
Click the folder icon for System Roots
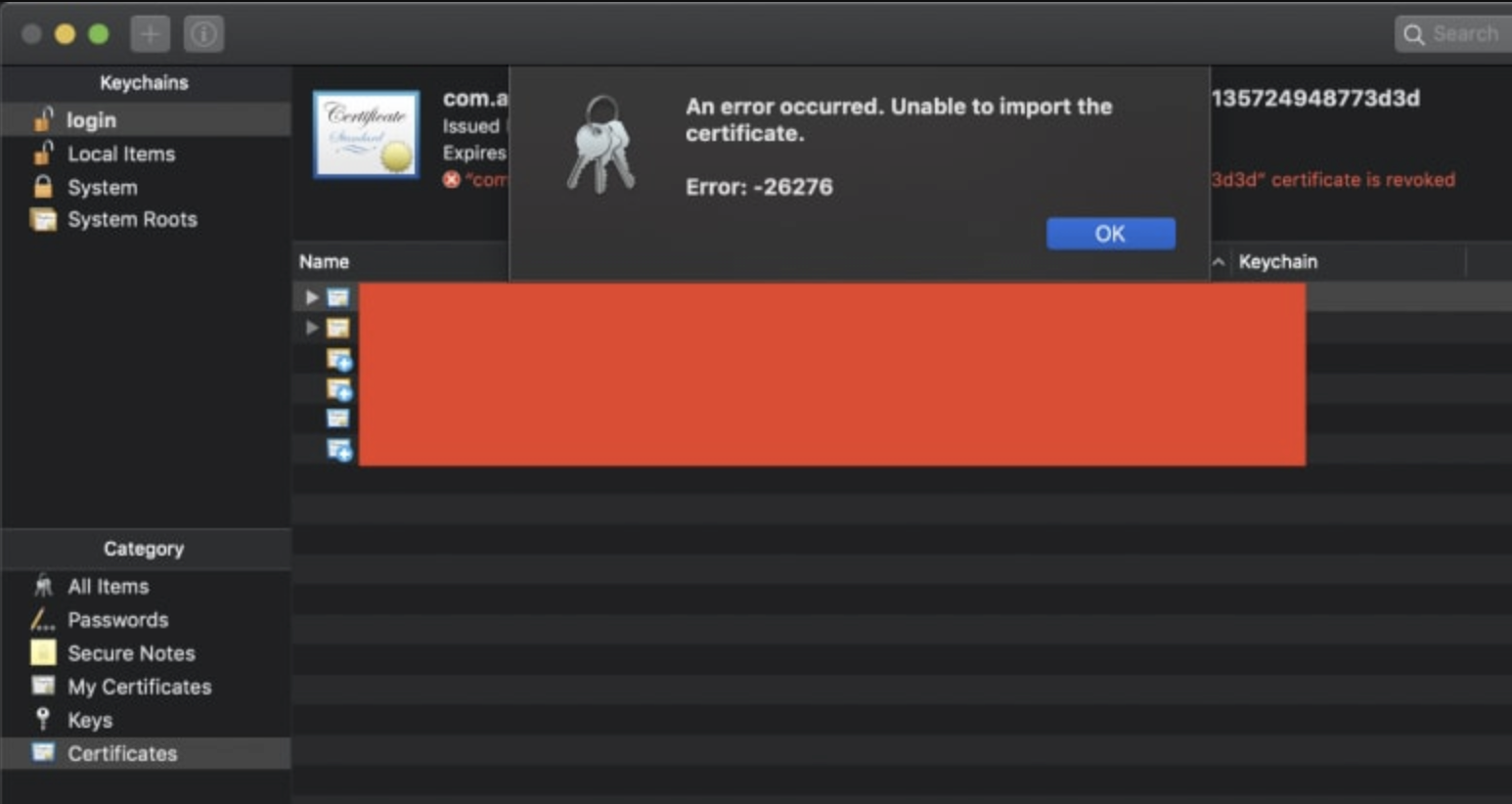pos(43,219)
